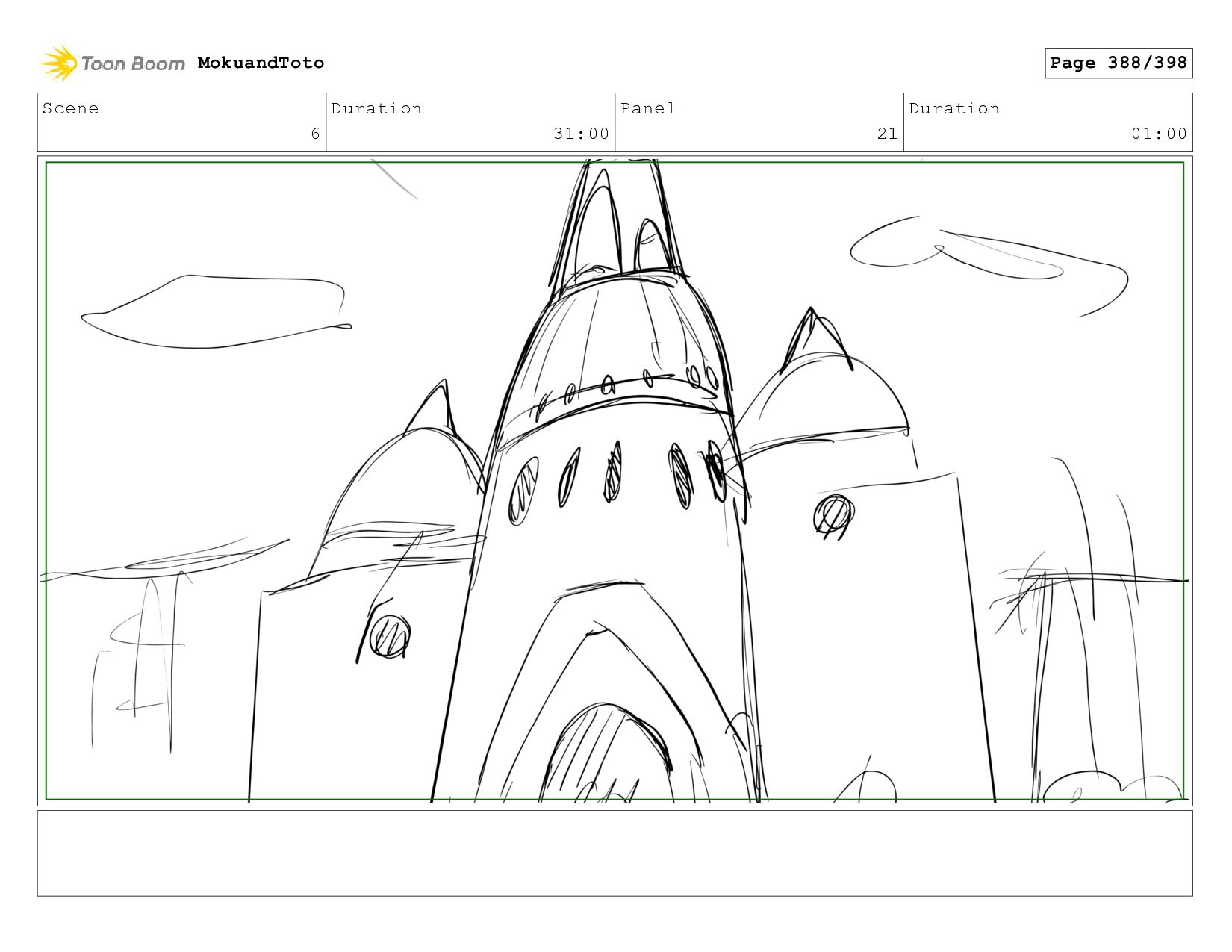Click the castle storyboard panel drawing
The height and width of the screenshot is (952, 1232).
(x=615, y=481)
